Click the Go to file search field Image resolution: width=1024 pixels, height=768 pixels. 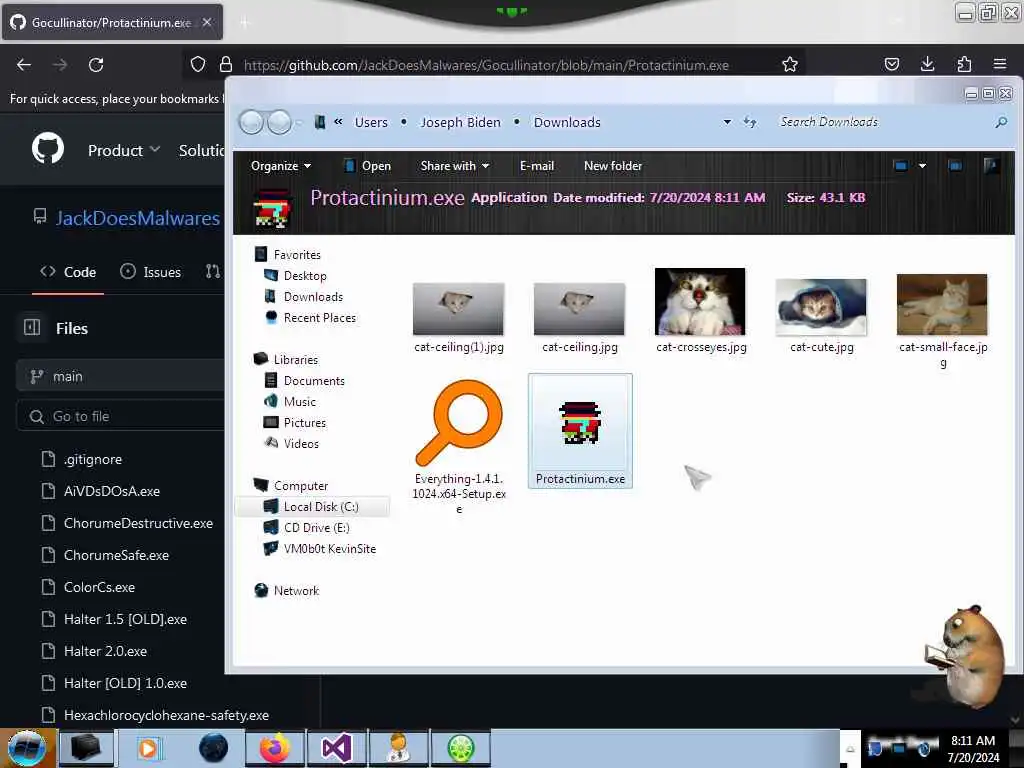(x=120, y=416)
